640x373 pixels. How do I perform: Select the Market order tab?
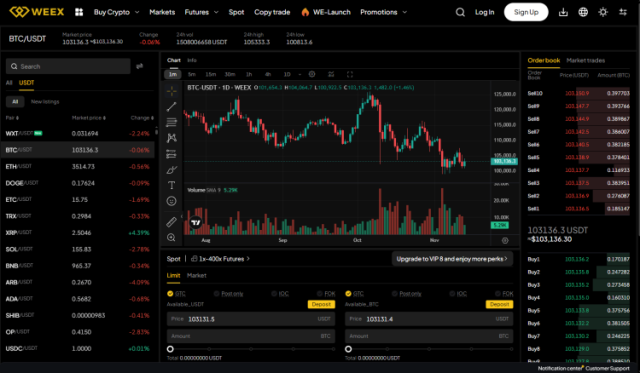coord(196,275)
